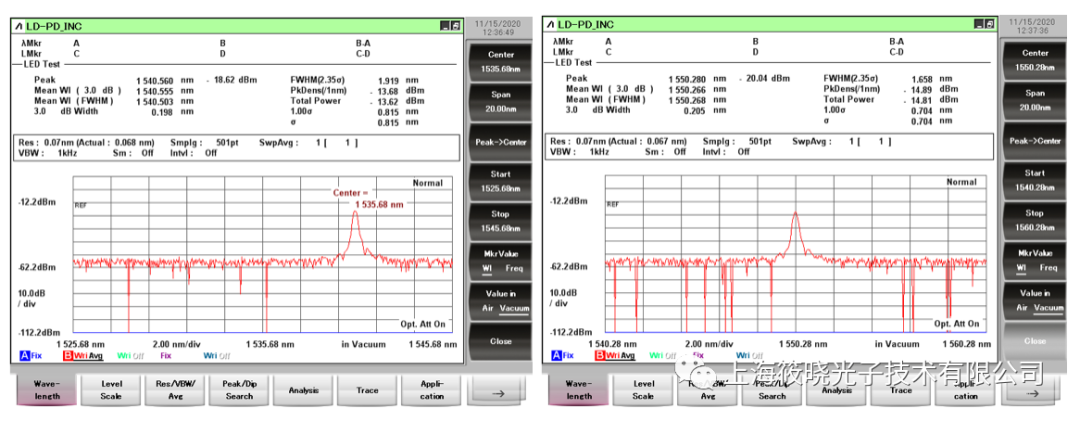The height and width of the screenshot is (421, 1080).
Task: Click the spectrum peak on the left trace
Action: click(x=353, y=212)
